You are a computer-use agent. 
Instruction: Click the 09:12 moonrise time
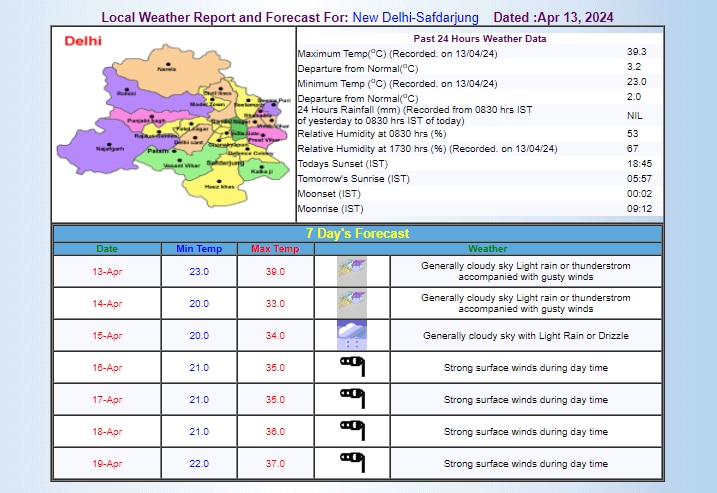(639, 209)
